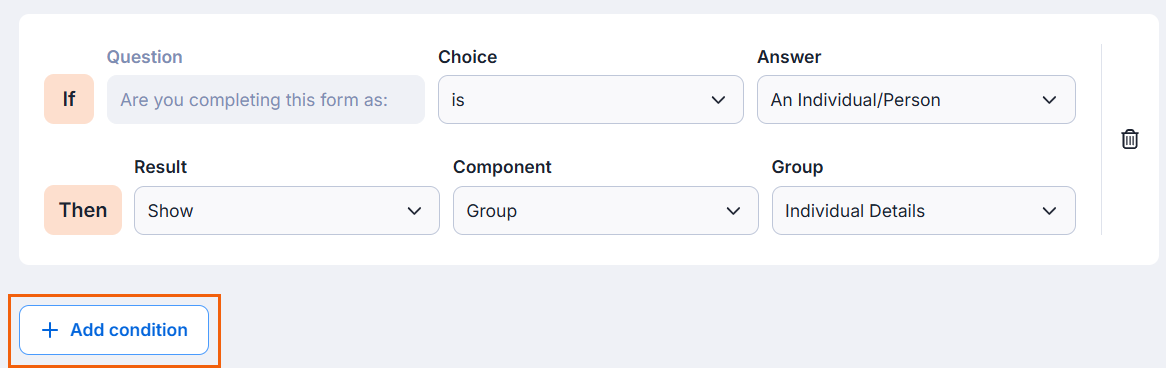Screen dimensions: 1166x368
Task: Click the Answer column label
Action: click(789, 57)
